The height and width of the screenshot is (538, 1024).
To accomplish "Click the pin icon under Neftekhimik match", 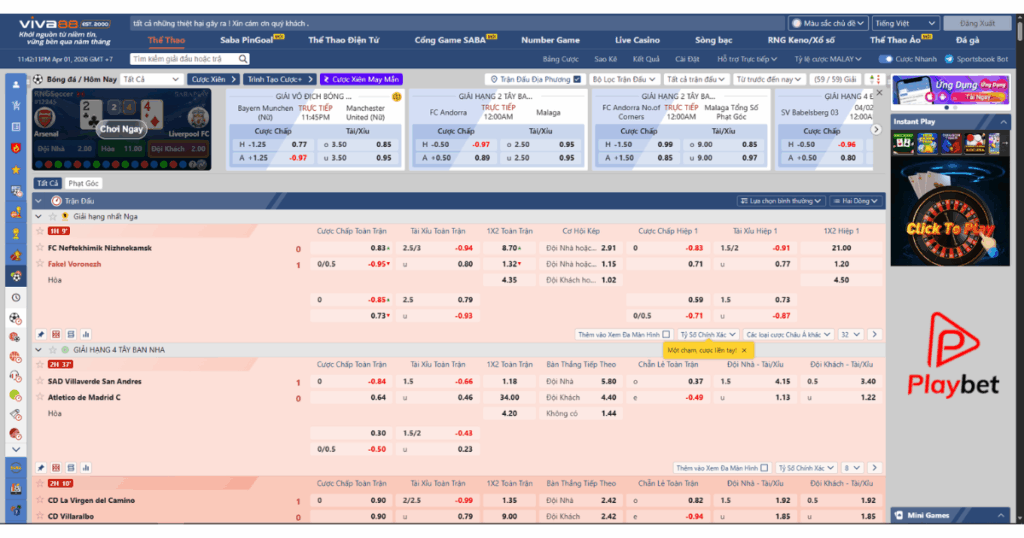I will (x=41, y=334).
